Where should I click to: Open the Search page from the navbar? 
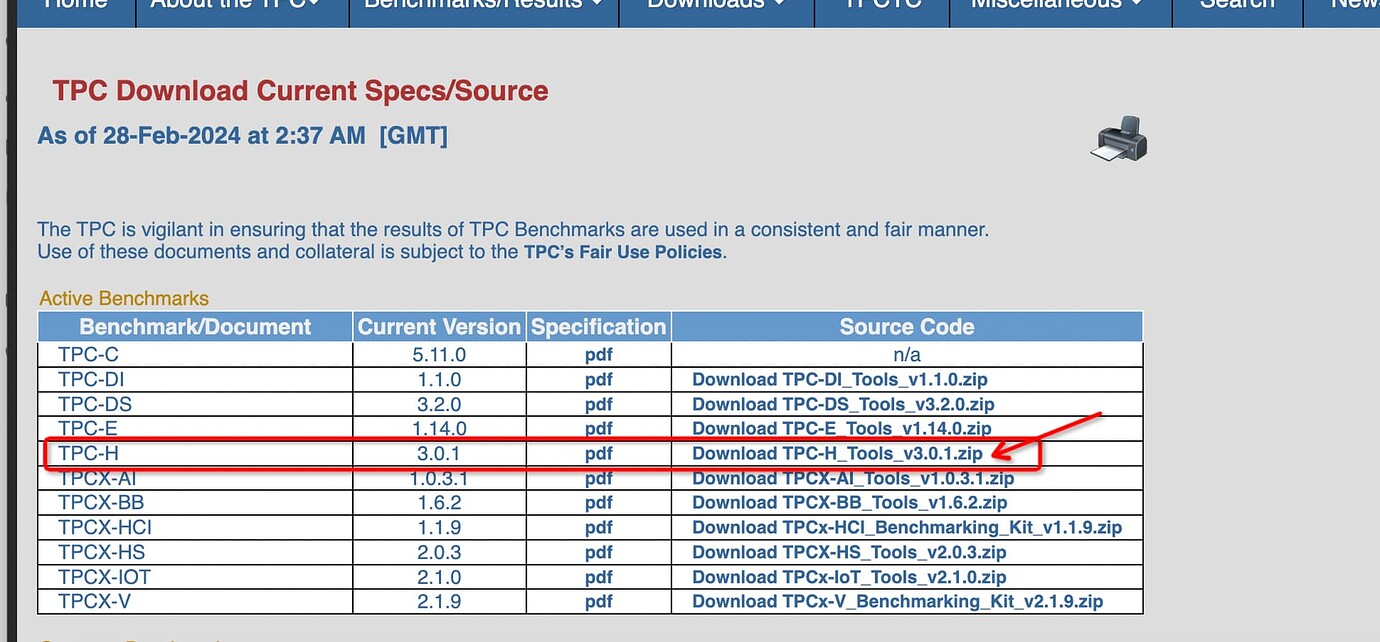pyautogui.click(x=1236, y=6)
